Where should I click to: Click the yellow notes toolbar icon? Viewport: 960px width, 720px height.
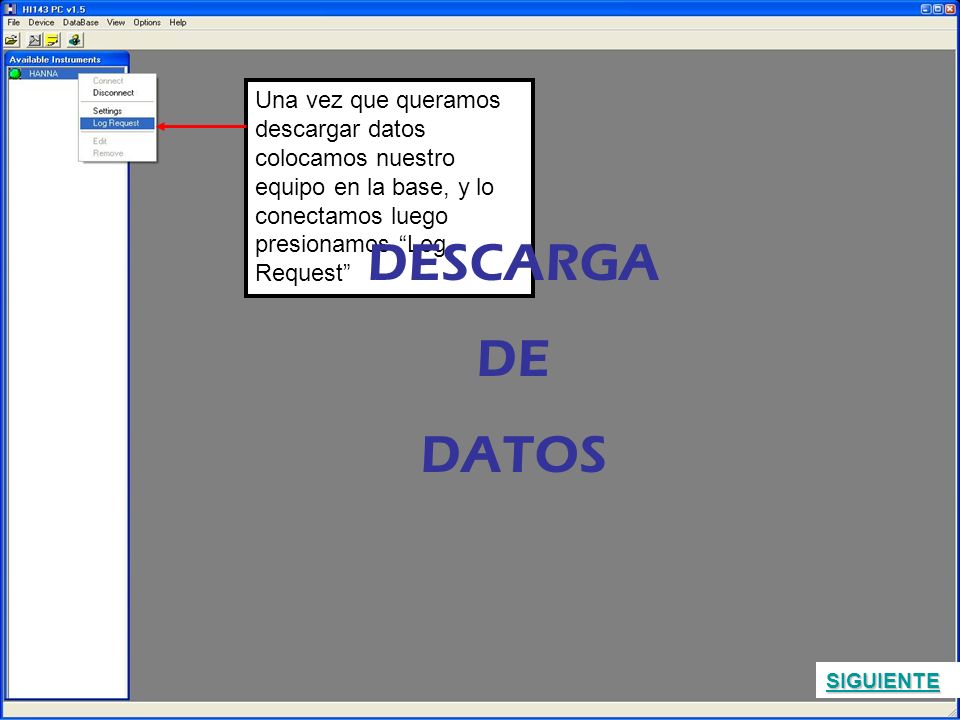pyautogui.click(x=53, y=40)
